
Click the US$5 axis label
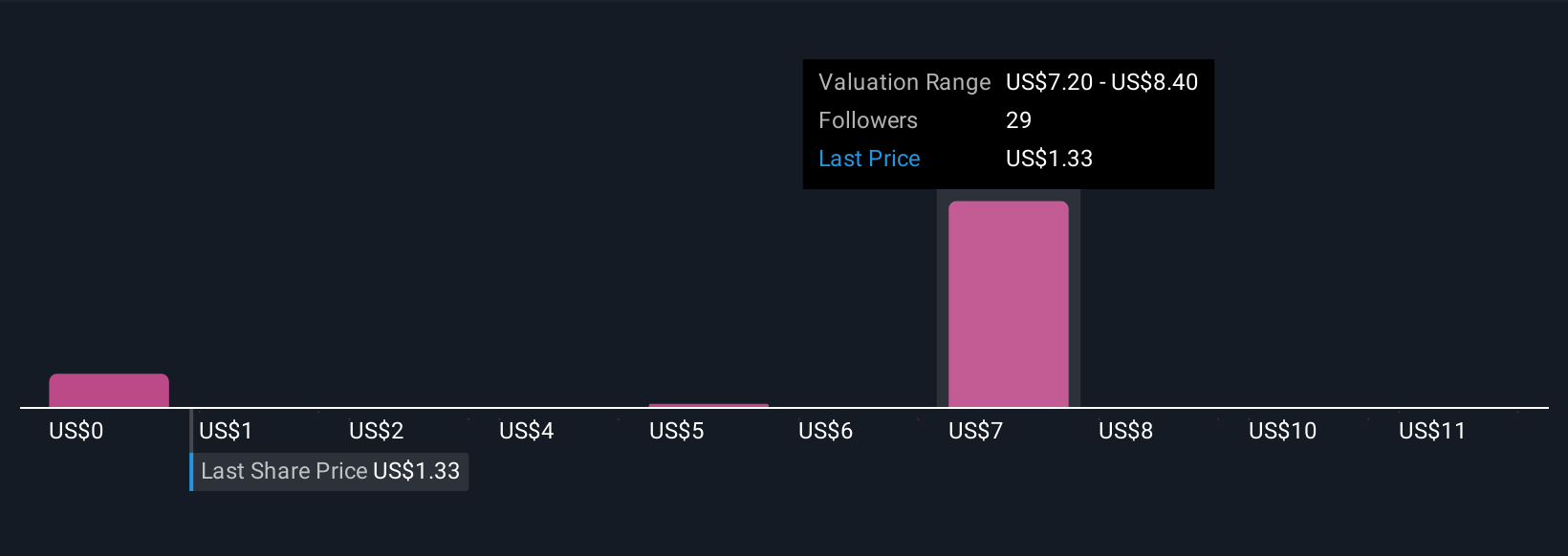click(x=676, y=431)
